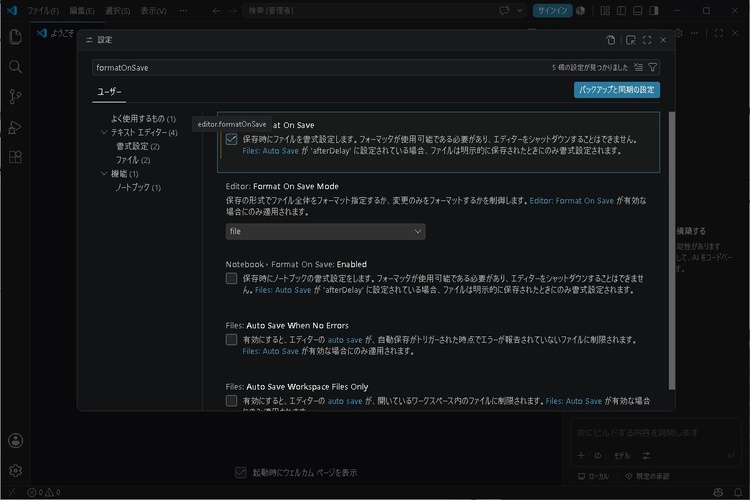The image size is (750, 500).
Task: Click the settings list vertical scrollbar
Action: point(672,251)
